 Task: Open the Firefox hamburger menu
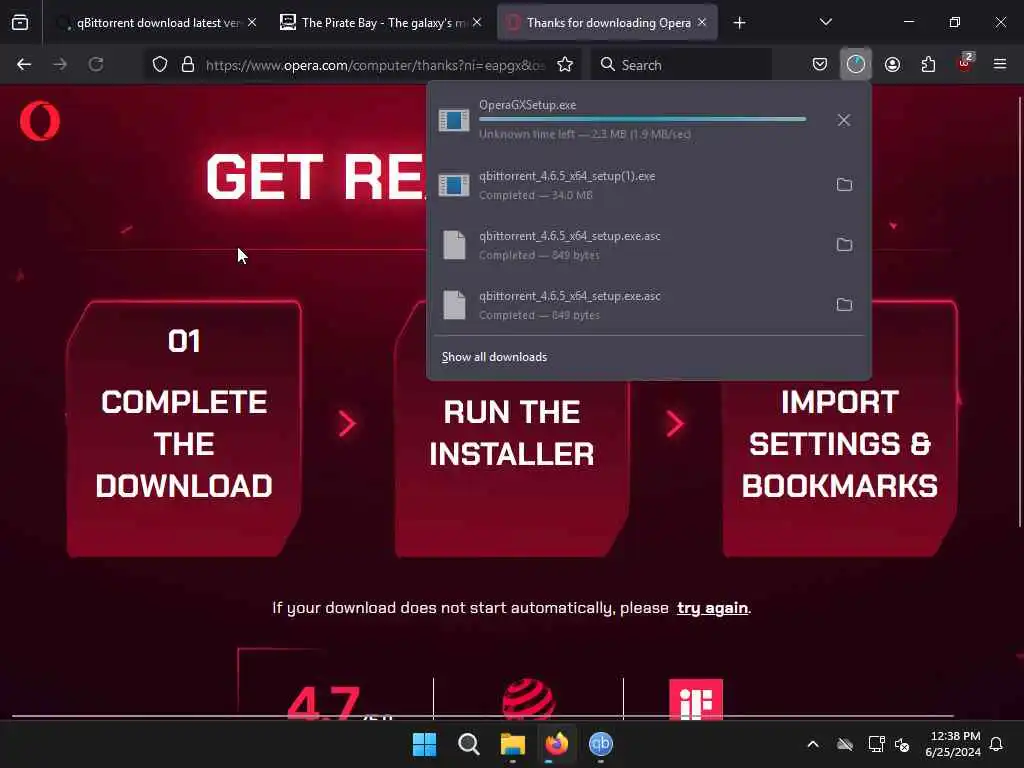(1000, 64)
